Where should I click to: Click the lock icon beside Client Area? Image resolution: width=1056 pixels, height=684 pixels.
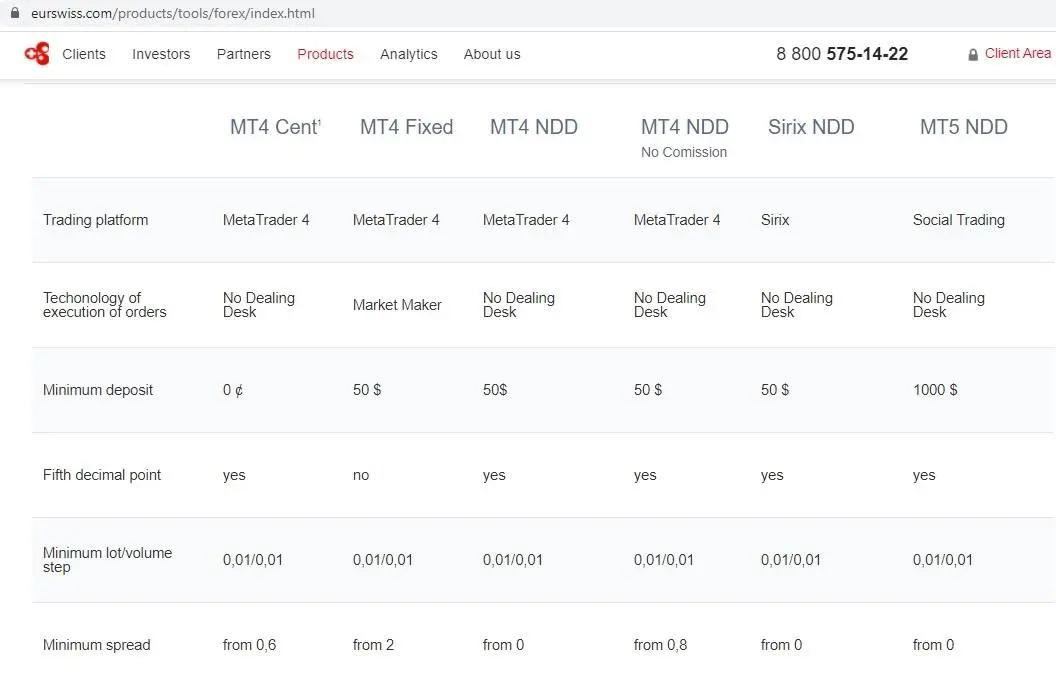[972, 55]
